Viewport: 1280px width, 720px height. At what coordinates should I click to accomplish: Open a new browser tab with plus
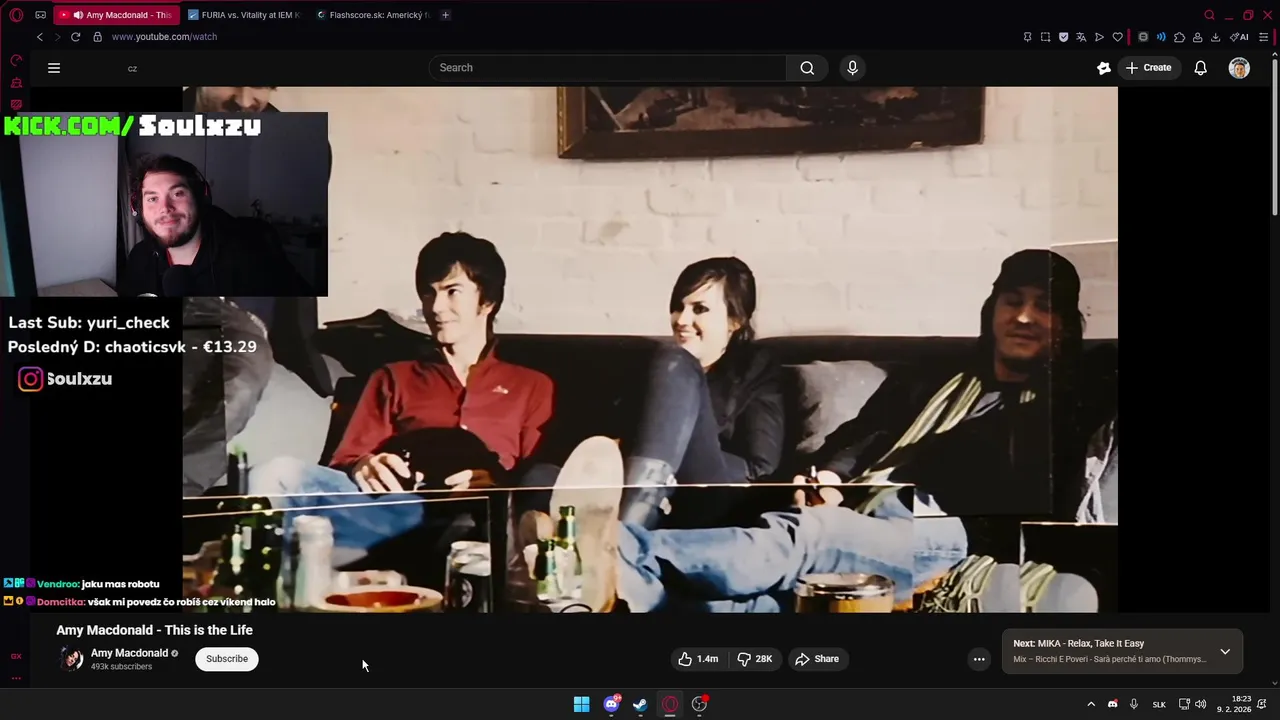(x=445, y=15)
